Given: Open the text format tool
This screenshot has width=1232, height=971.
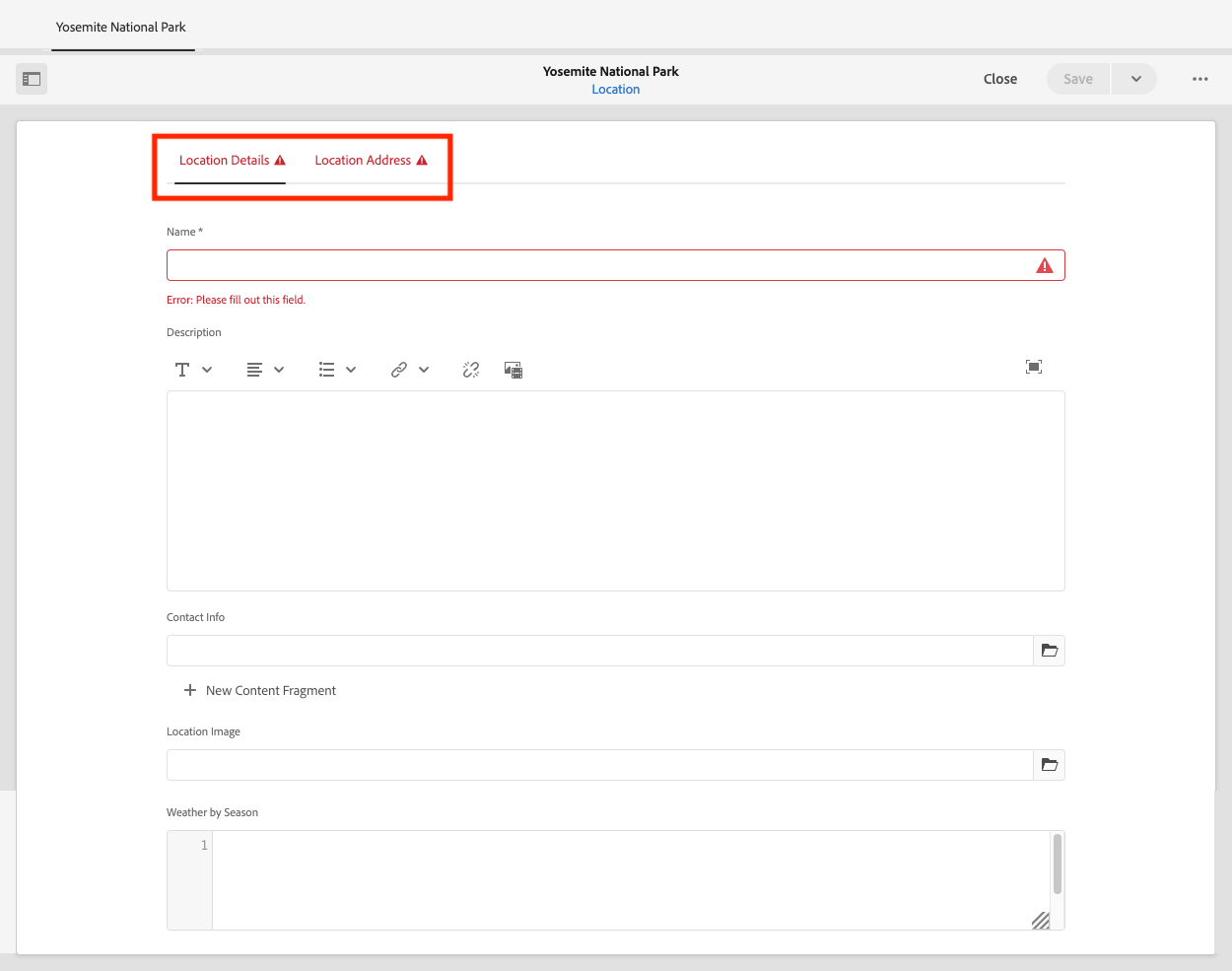Looking at the screenshot, I should (182, 370).
